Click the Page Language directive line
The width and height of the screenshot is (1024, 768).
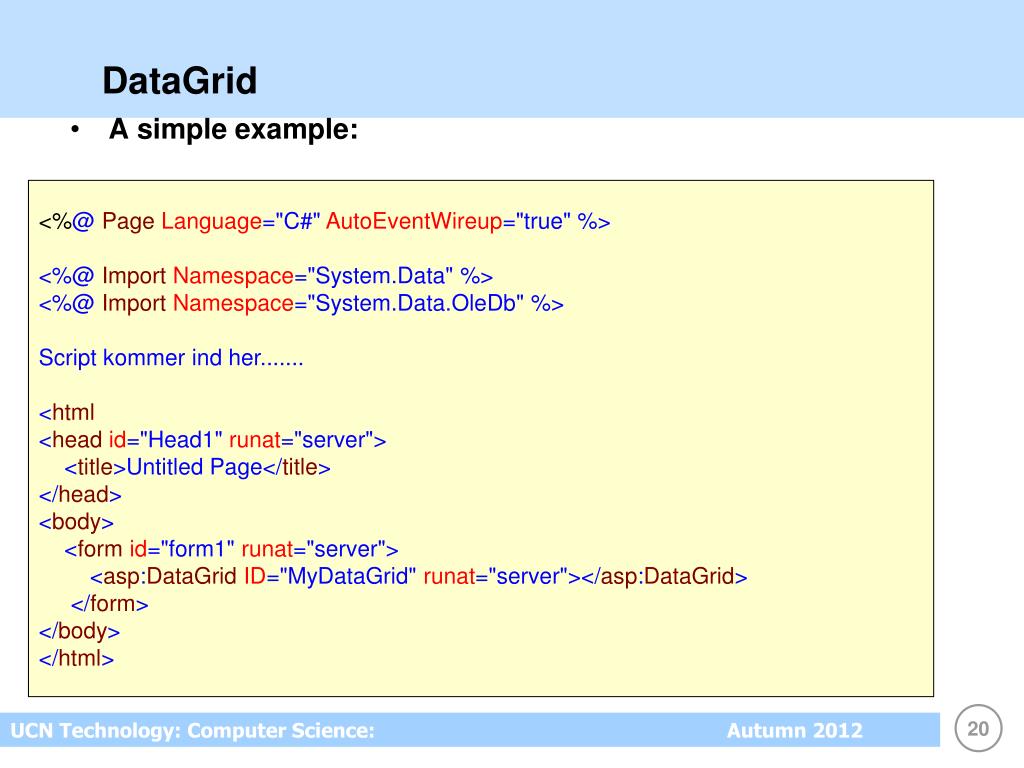[x=325, y=221]
